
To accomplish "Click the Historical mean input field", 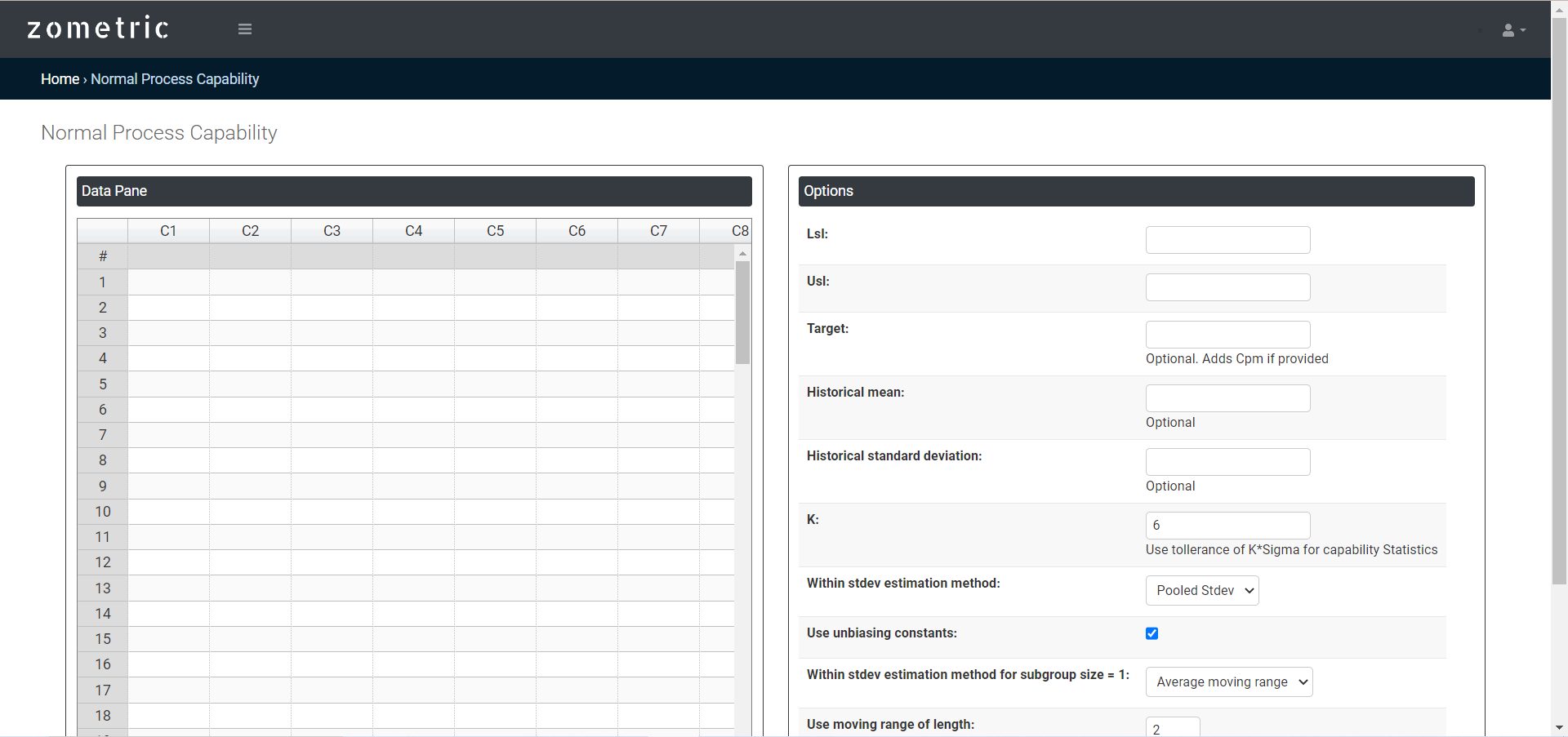I will click(x=1227, y=398).
